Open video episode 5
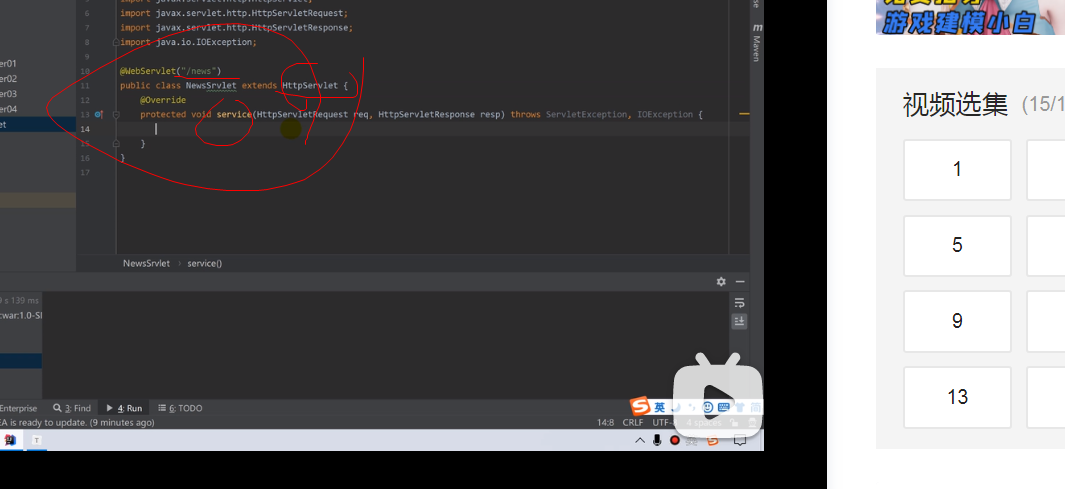This screenshot has width=1065, height=489. click(x=957, y=246)
